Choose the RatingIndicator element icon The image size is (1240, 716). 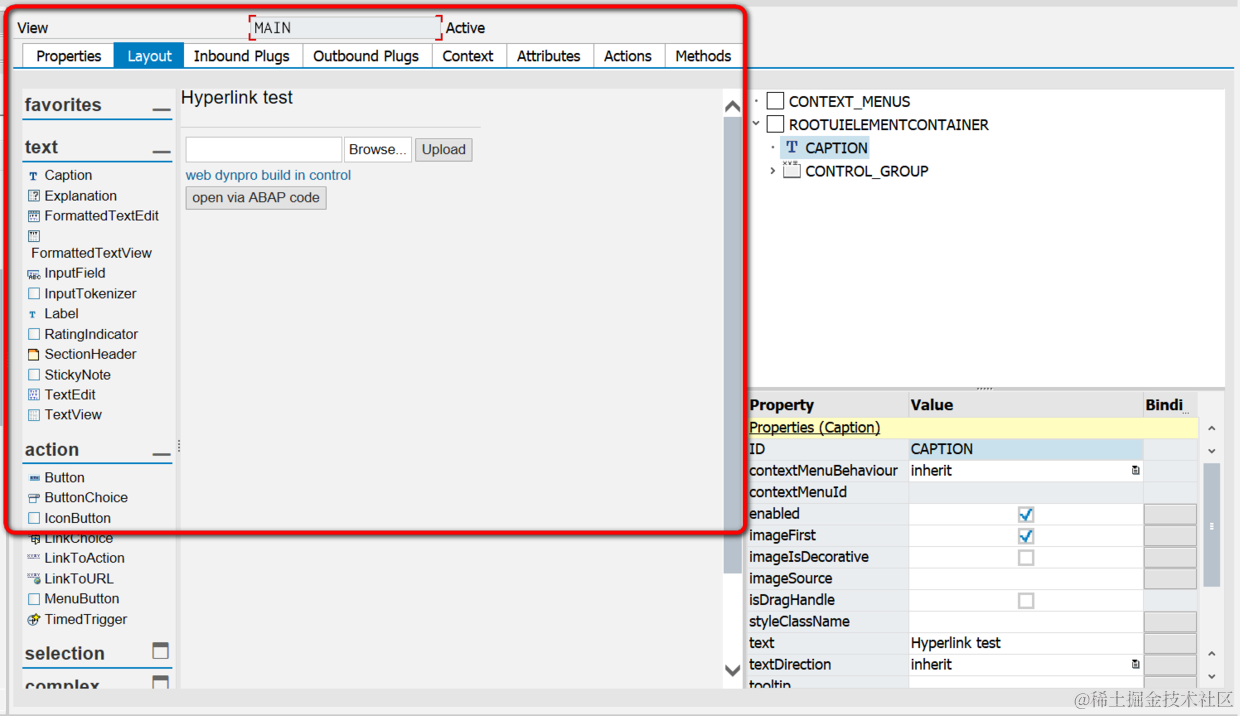[x=34, y=334]
